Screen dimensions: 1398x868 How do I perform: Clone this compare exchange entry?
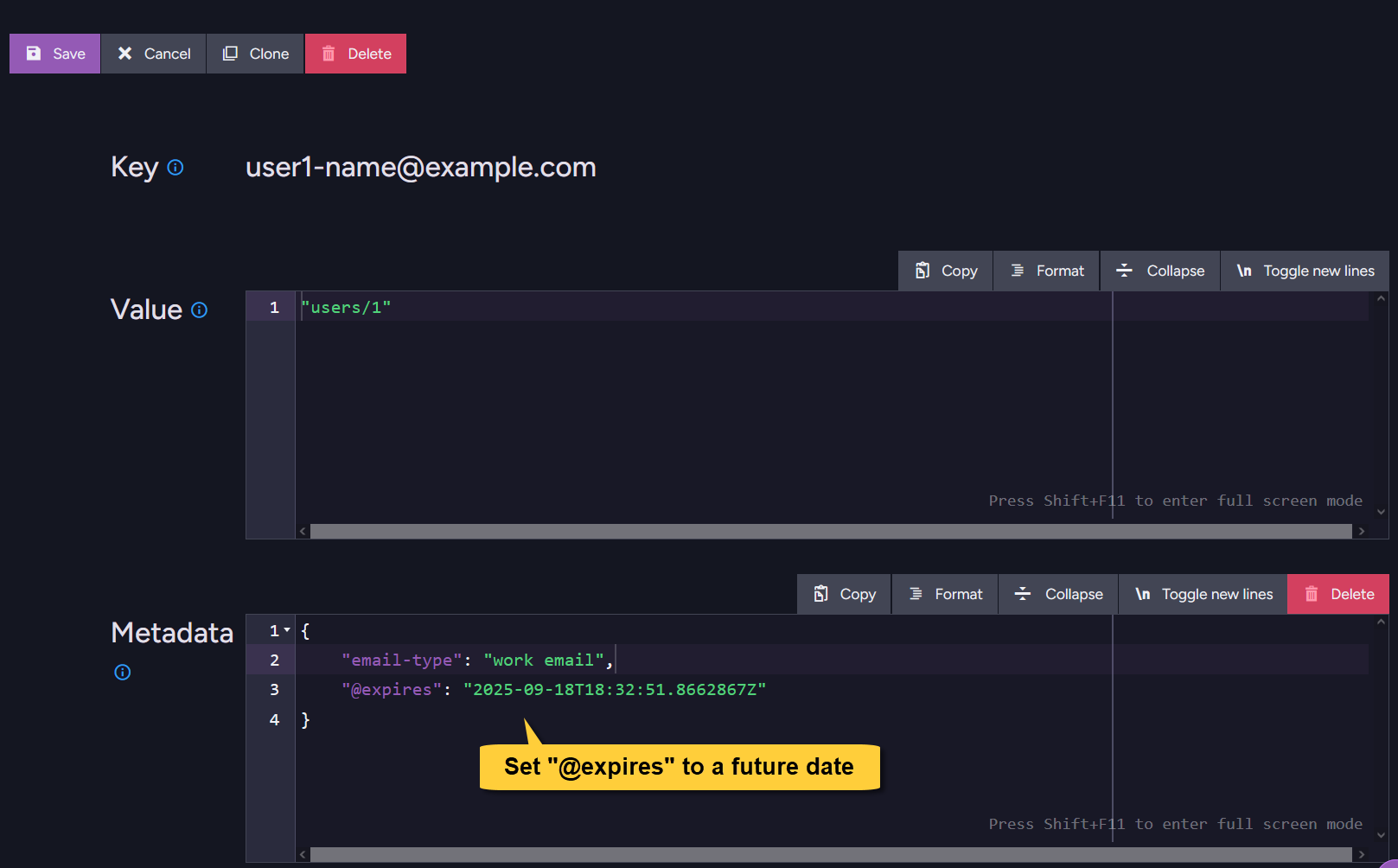tap(255, 54)
